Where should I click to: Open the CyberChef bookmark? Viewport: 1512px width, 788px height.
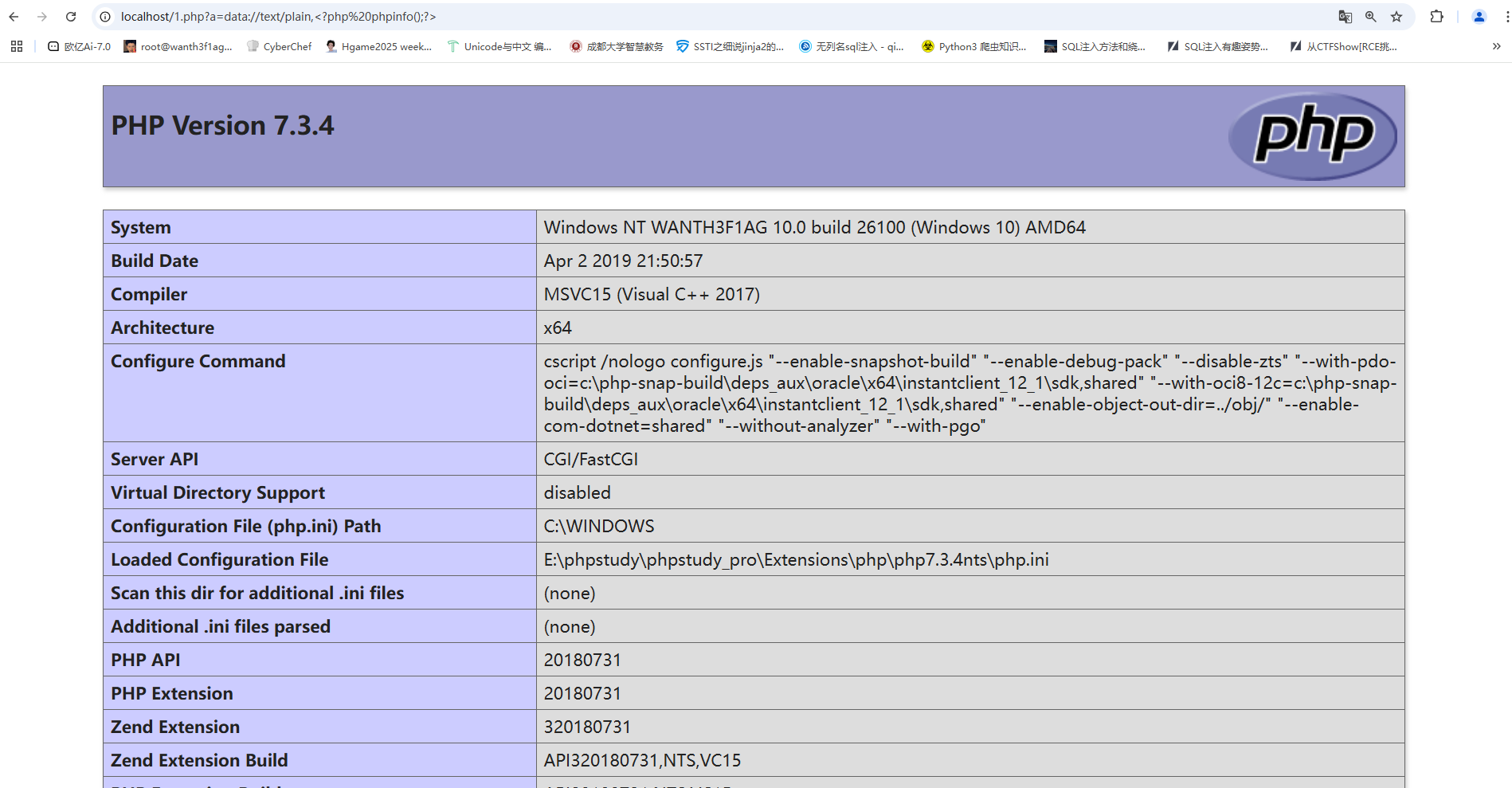pyautogui.click(x=279, y=47)
